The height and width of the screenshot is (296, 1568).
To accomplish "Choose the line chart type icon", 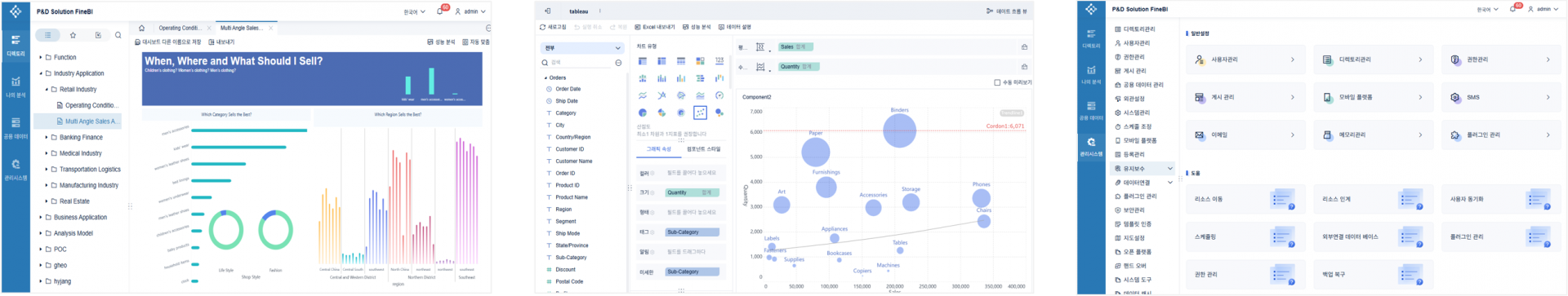I will point(643,95).
